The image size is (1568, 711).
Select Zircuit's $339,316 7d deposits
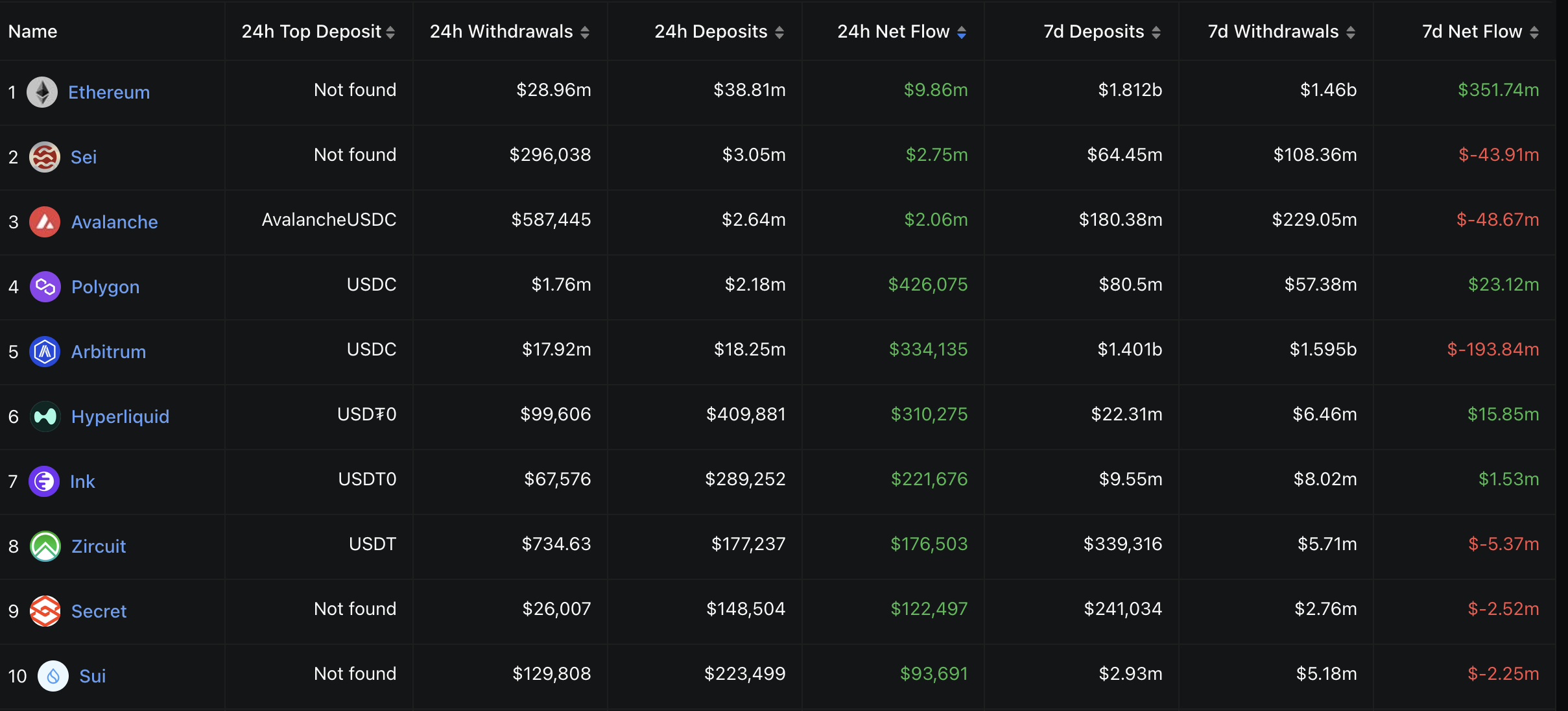(x=1123, y=544)
